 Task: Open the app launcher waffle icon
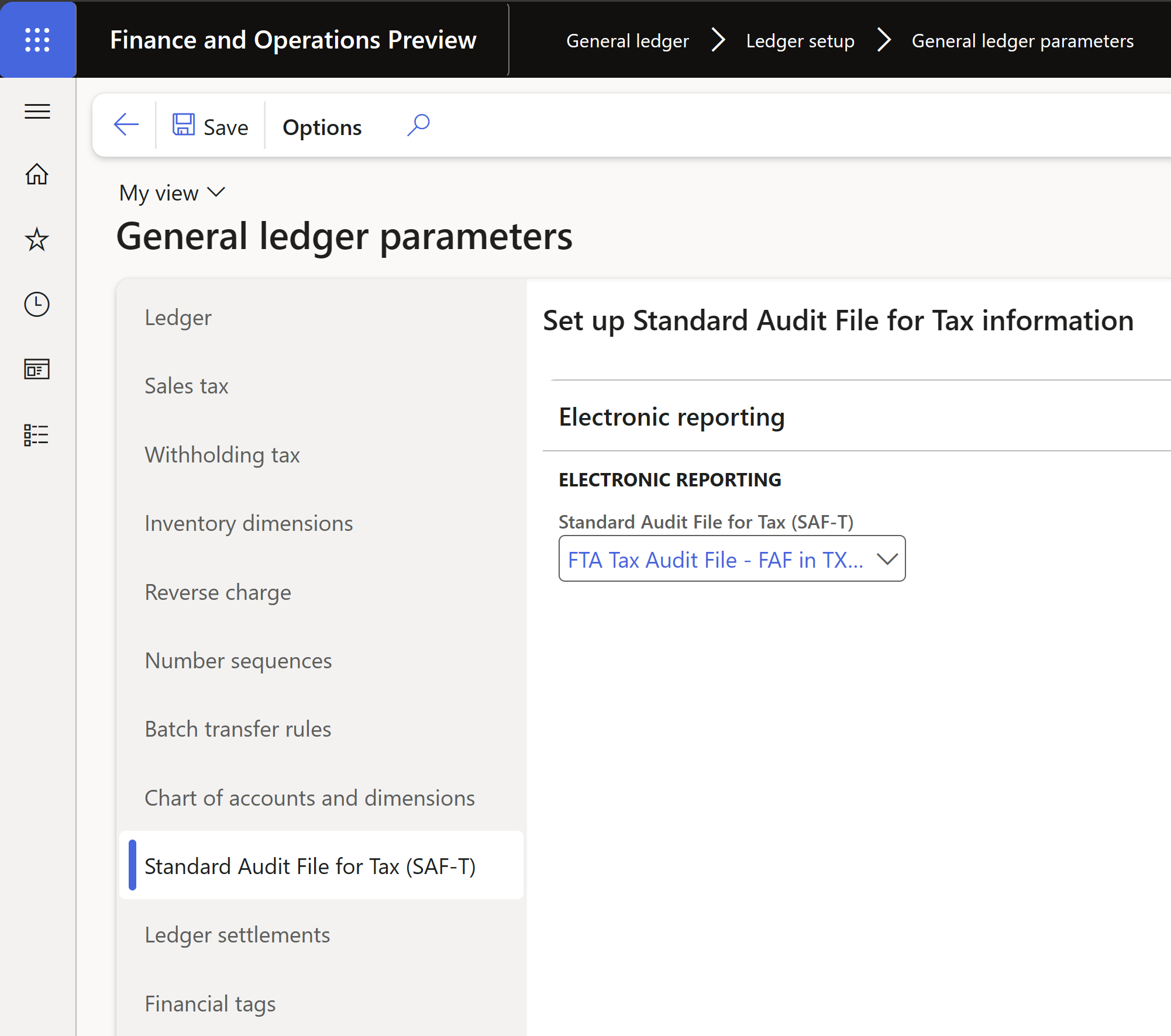37,40
